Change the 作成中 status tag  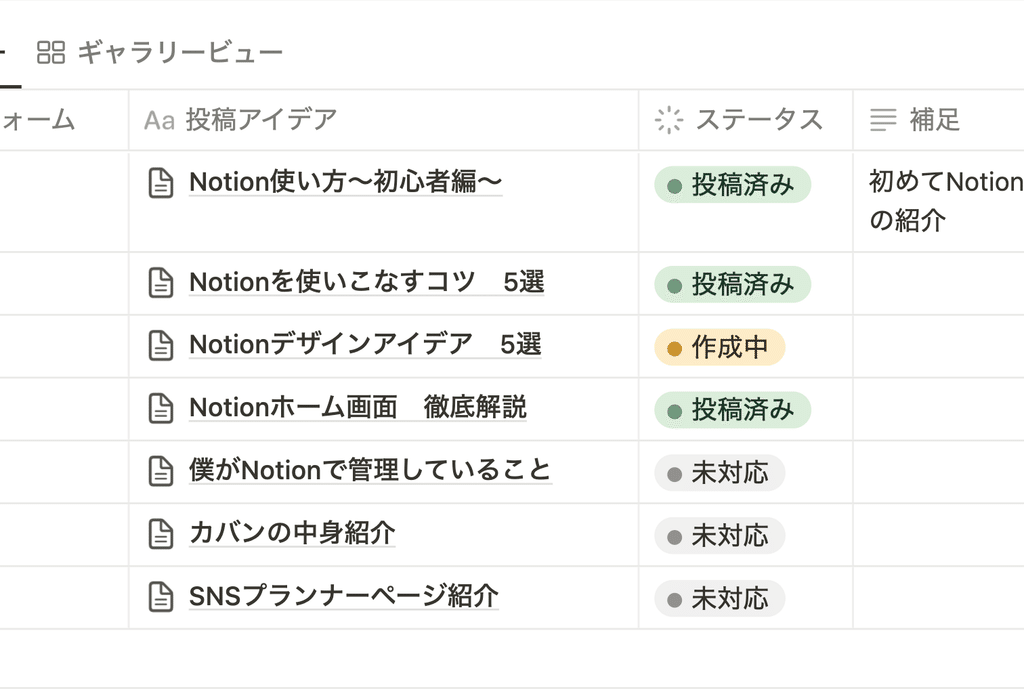pos(720,347)
